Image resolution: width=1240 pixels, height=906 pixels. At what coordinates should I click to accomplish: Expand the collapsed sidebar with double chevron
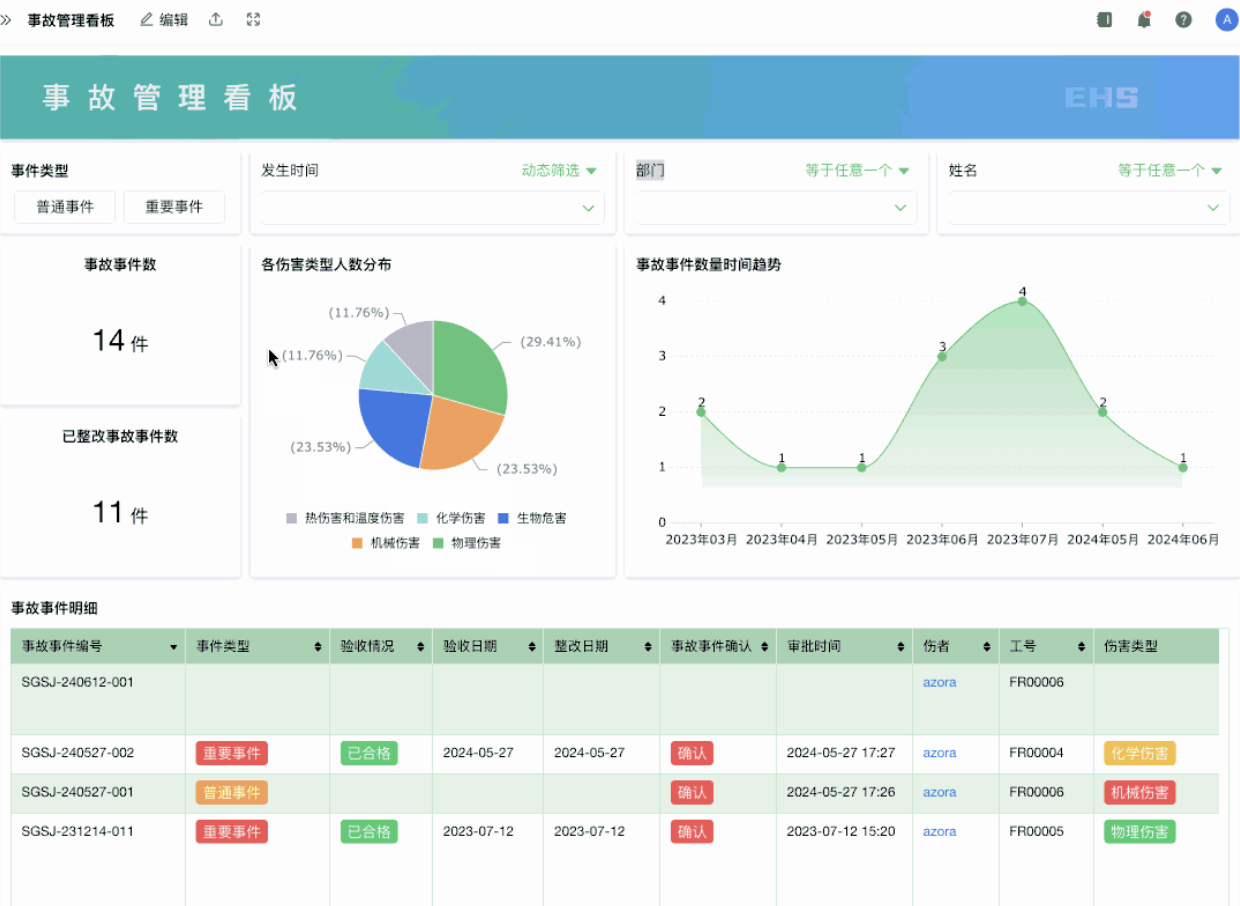tap(7, 20)
